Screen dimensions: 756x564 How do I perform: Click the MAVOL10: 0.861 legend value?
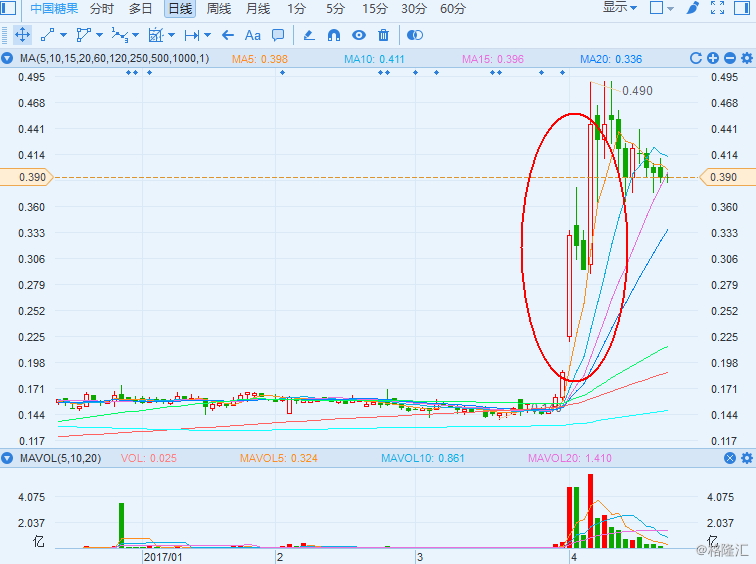423,458
